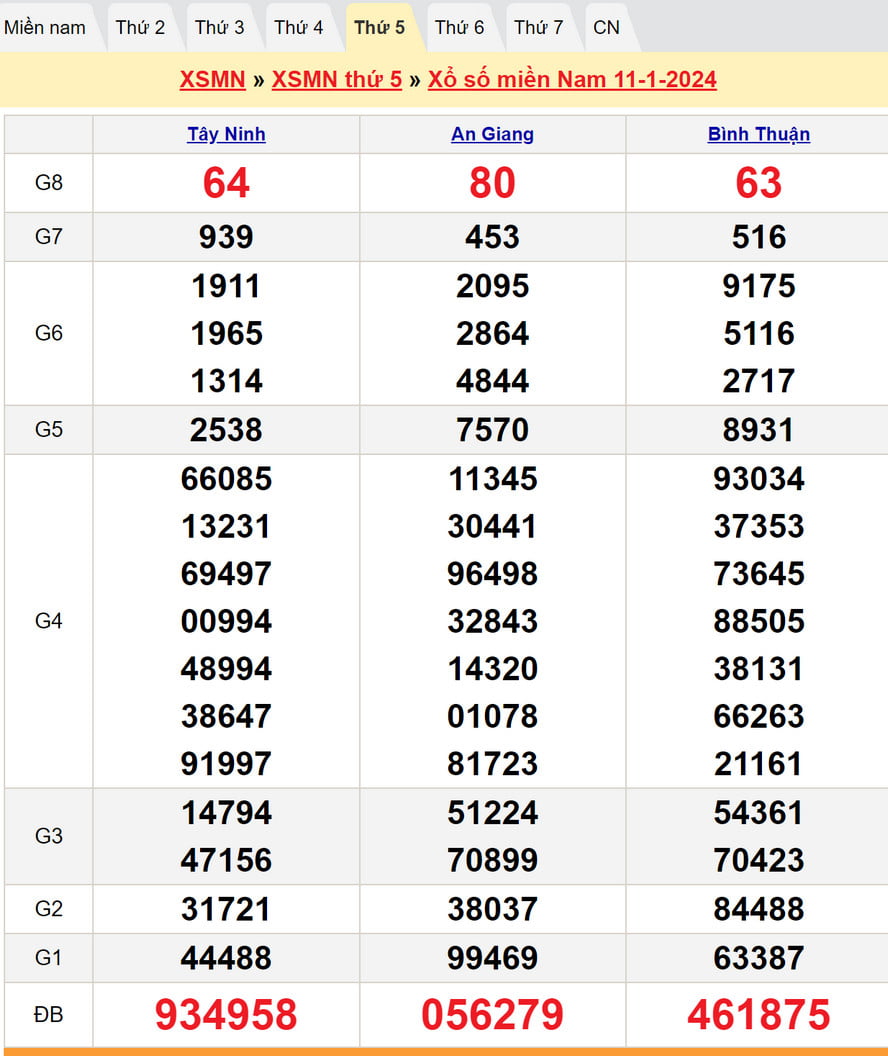
Task: Click Tây Ninh special prize 934958
Action: pyautogui.click(x=226, y=1014)
